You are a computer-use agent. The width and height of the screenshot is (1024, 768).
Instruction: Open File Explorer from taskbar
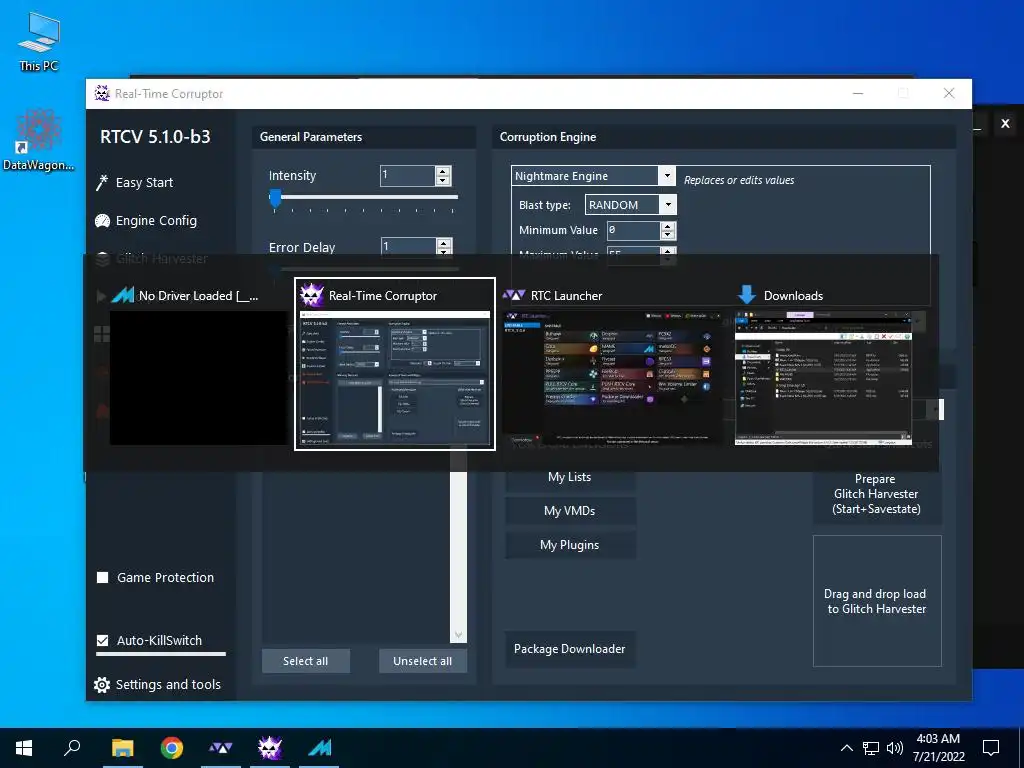122,748
